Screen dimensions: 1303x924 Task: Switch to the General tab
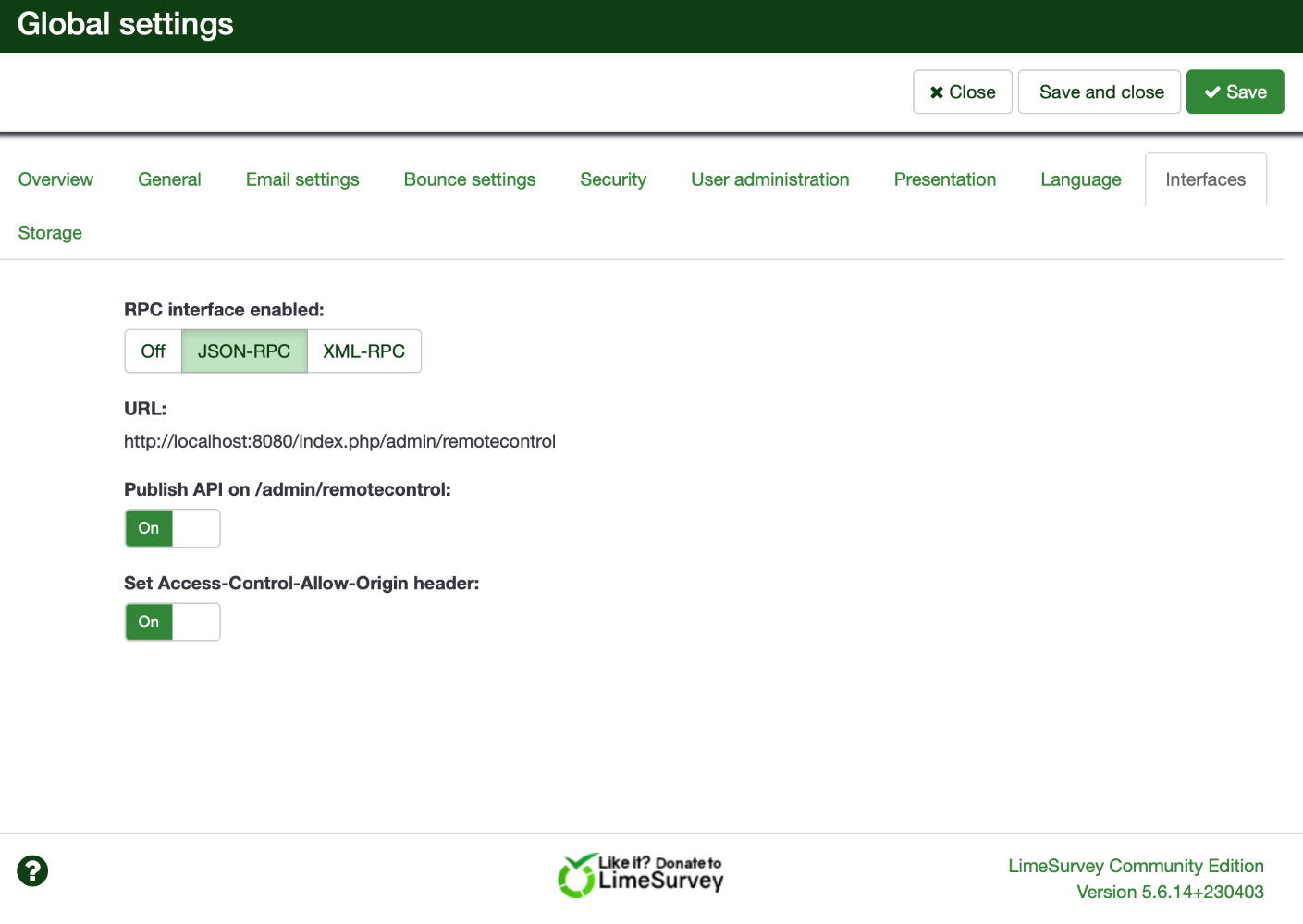click(x=169, y=179)
